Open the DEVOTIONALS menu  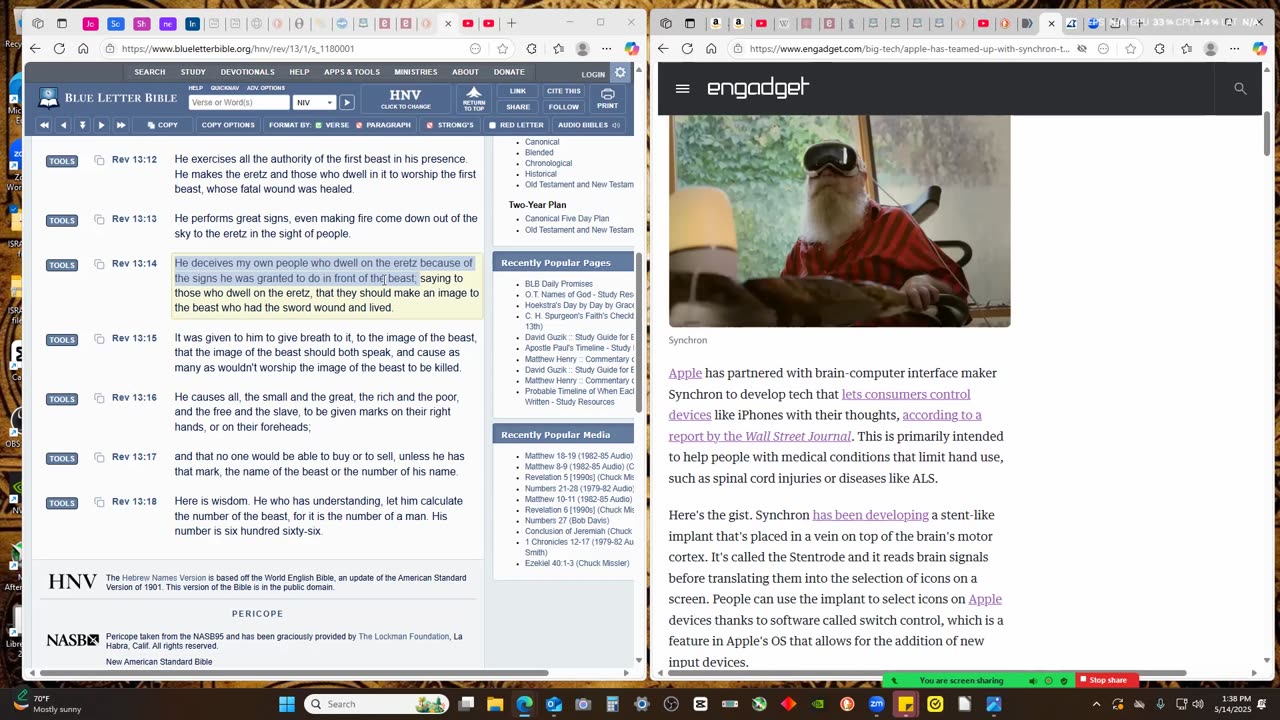coord(247,72)
